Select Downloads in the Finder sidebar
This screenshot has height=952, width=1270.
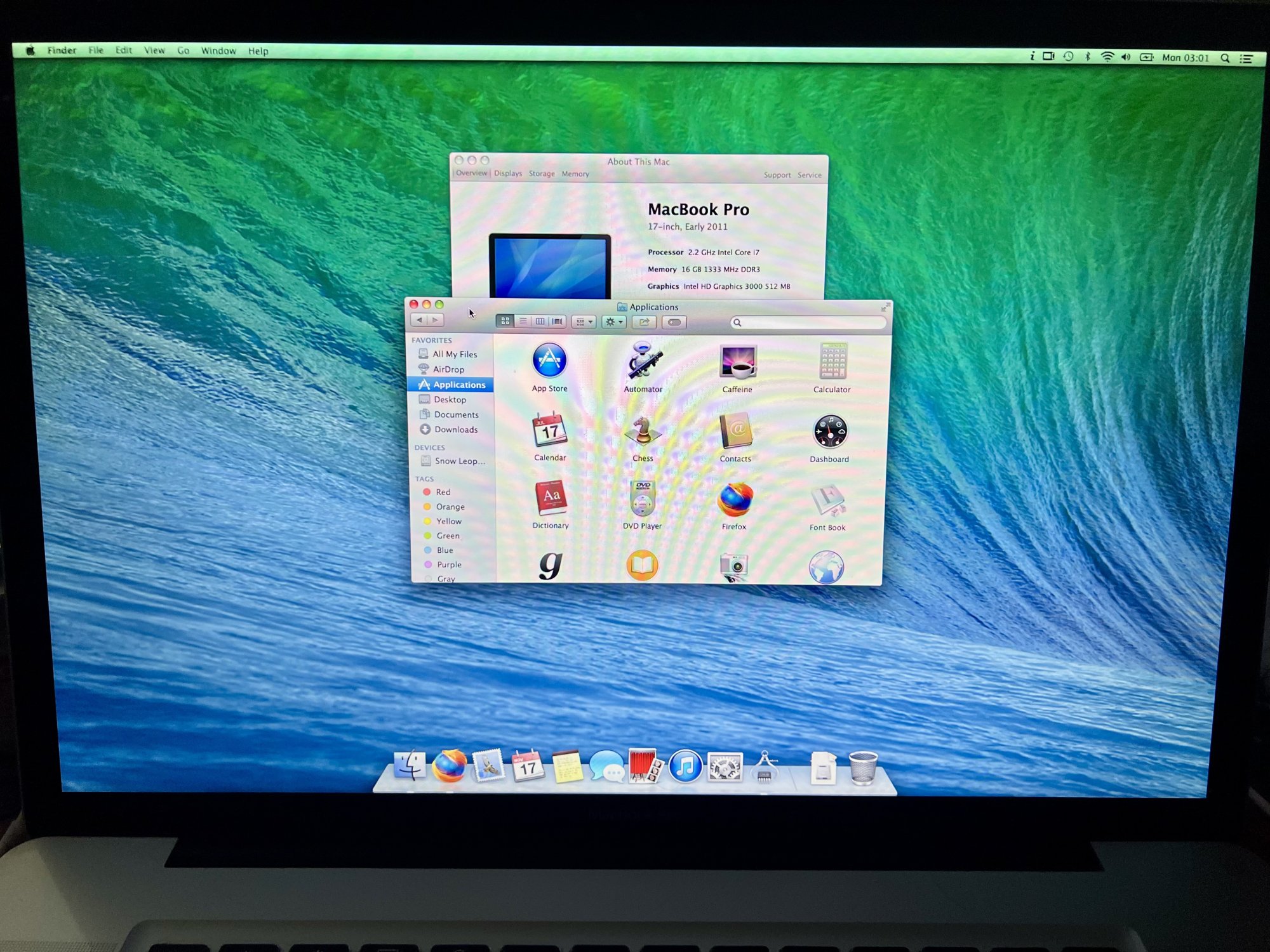pos(455,430)
